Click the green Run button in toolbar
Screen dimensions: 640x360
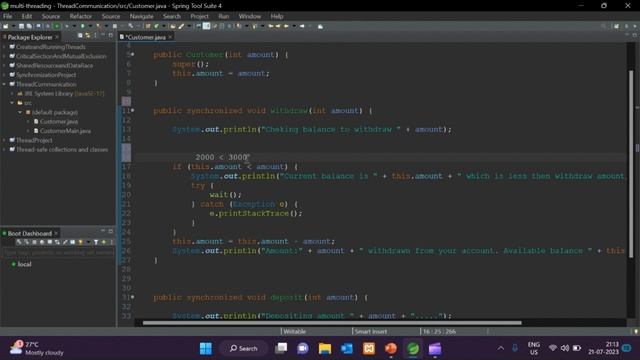[82, 26]
